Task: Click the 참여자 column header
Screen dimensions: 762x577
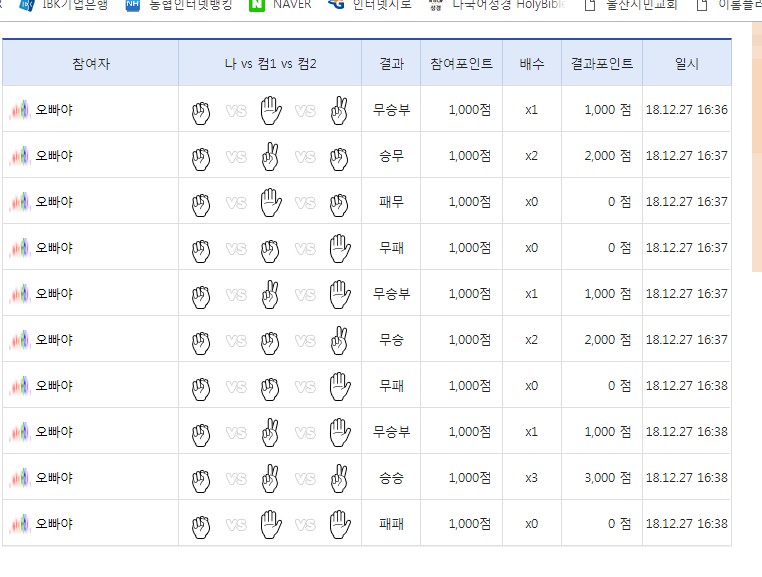Action: click(x=91, y=63)
